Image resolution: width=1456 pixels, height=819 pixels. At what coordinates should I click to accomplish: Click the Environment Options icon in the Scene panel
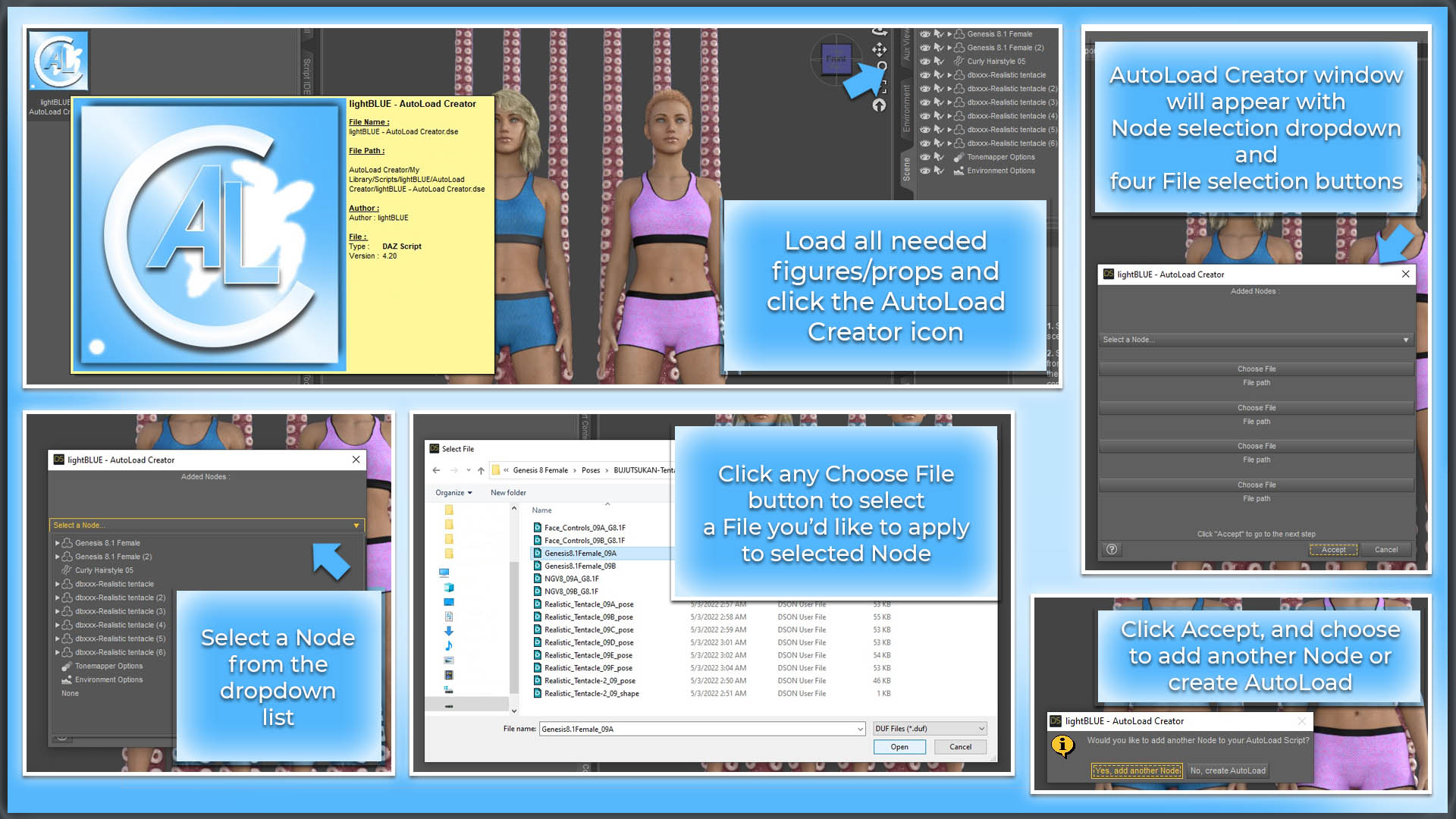pos(959,171)
